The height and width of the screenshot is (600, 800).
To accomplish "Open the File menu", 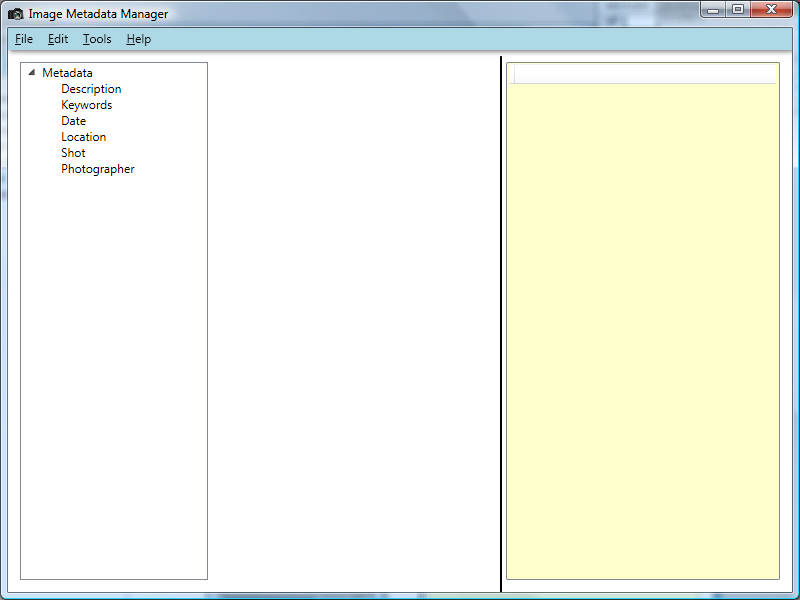I will (24, 39).
